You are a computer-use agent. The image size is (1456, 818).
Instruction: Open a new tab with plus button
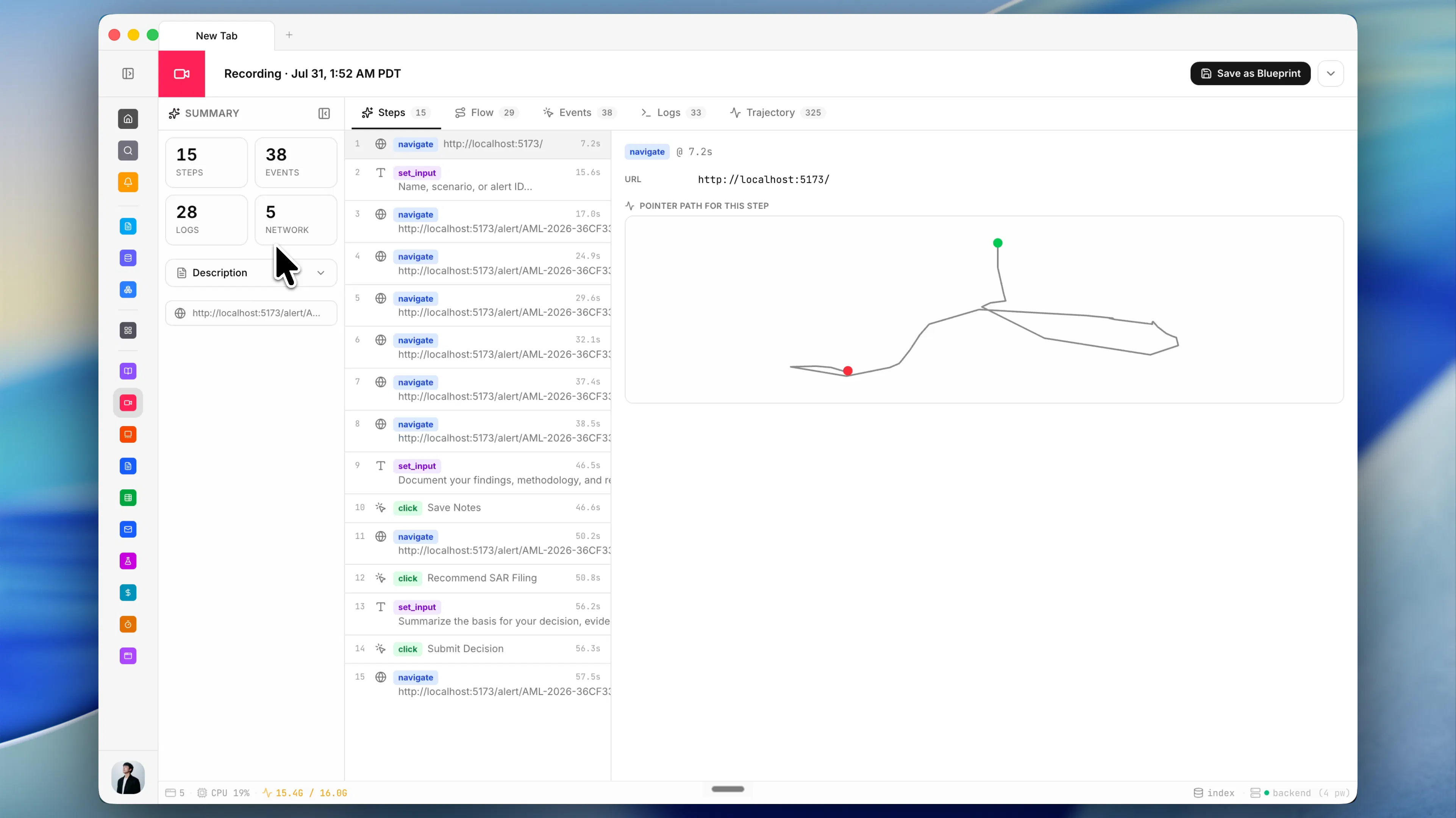289,35
